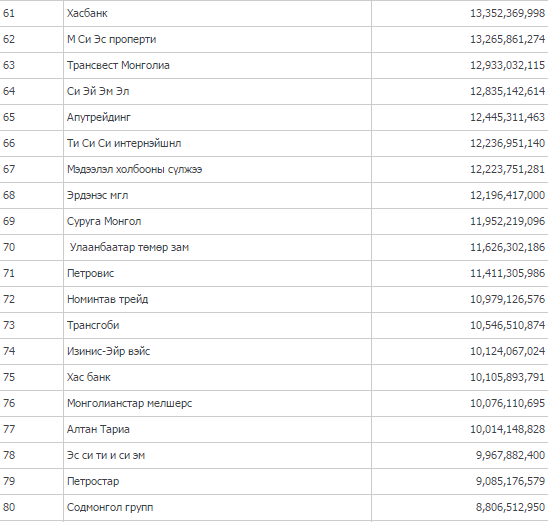
Task: Select the Си Эй Эм Эл entry
Action: pos(98,91)
